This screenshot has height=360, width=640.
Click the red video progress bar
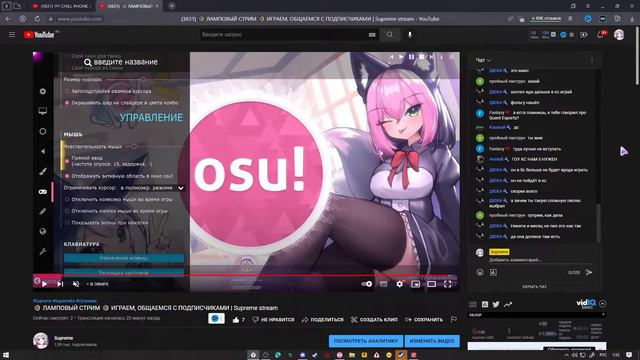247,276
